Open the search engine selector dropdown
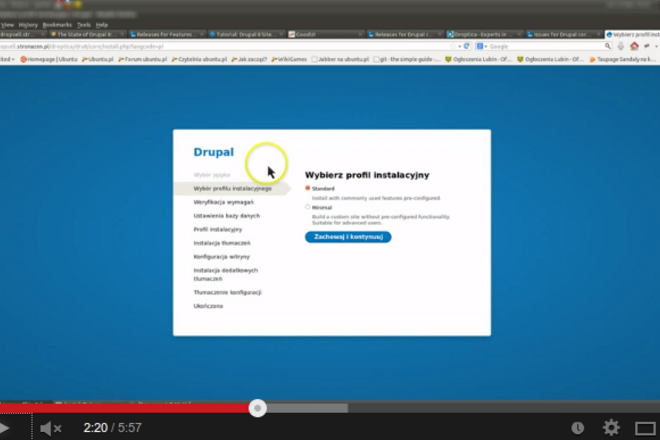This screenshot has height=440, width=660. (x=482, y=46)
